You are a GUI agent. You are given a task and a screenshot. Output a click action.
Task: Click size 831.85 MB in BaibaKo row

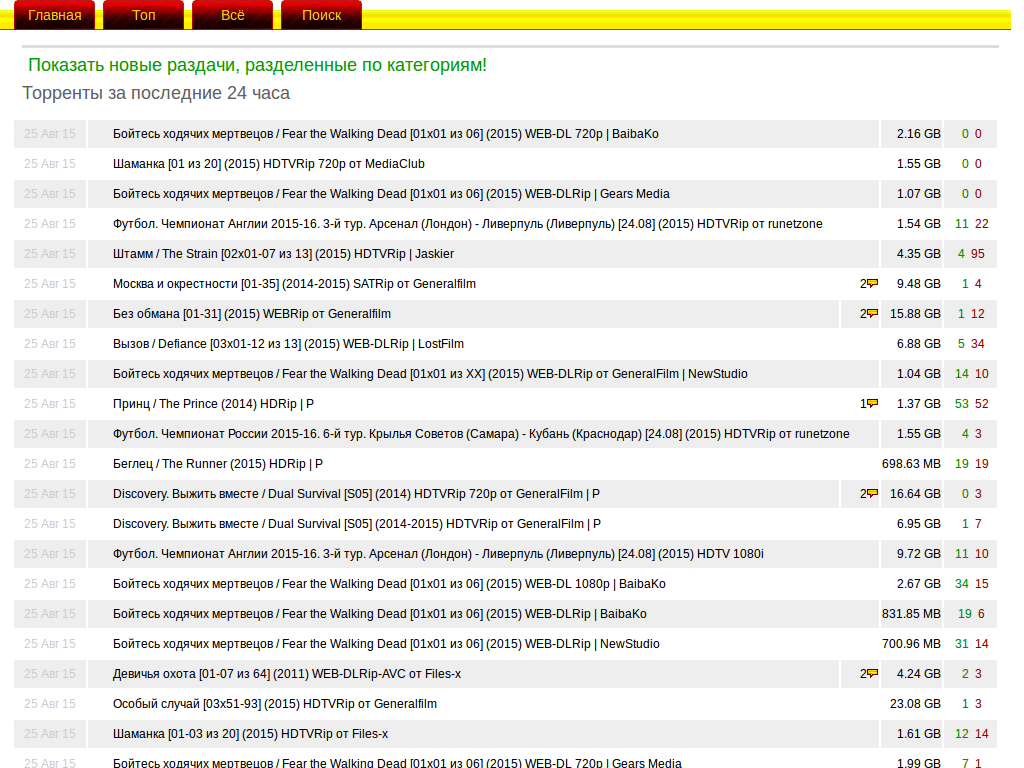(911, 615)
